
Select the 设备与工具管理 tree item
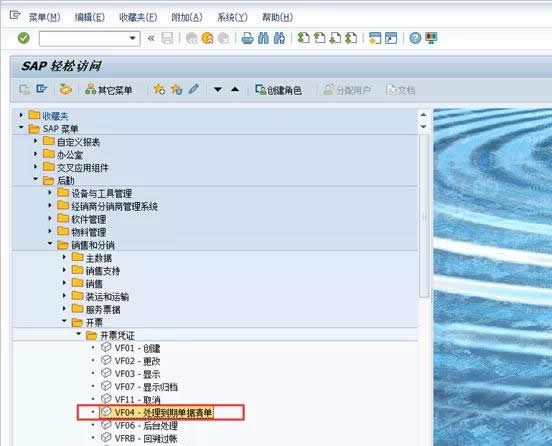101,193
